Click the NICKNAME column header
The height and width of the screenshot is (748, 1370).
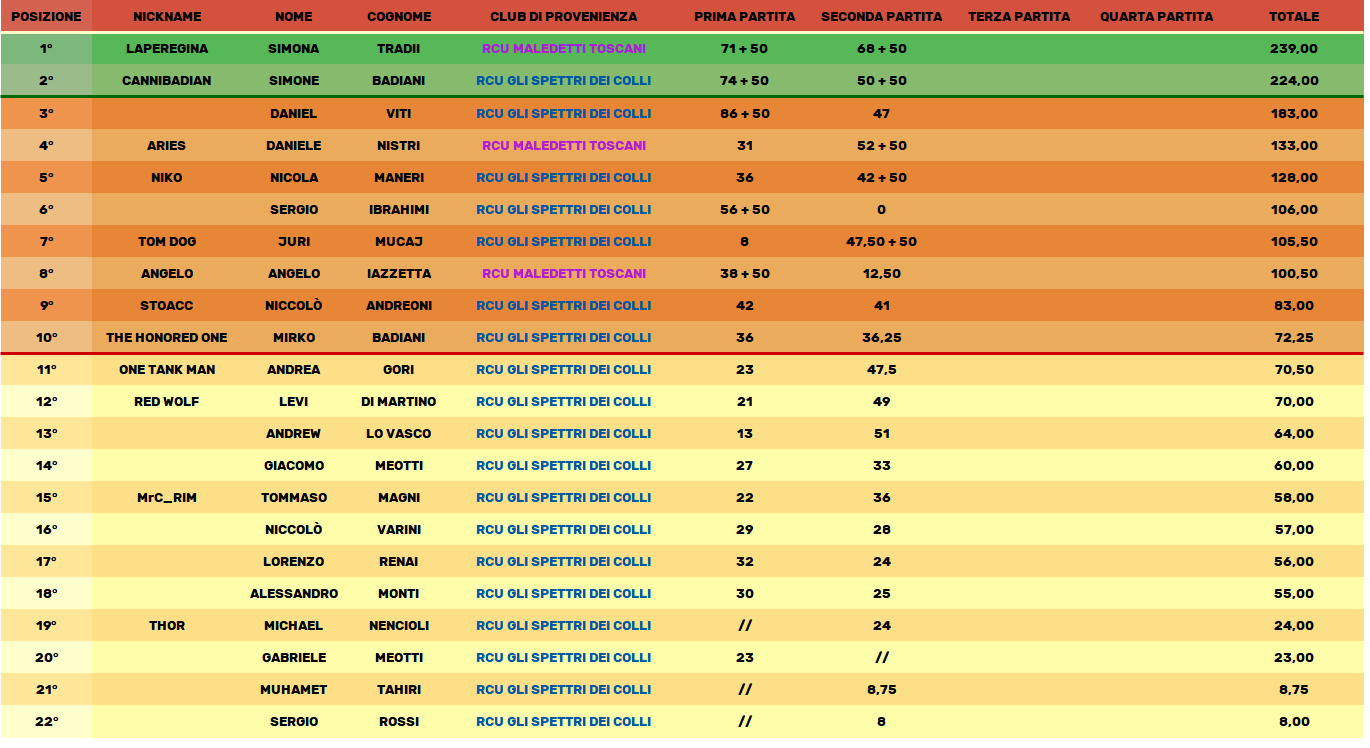click(167, 17)
